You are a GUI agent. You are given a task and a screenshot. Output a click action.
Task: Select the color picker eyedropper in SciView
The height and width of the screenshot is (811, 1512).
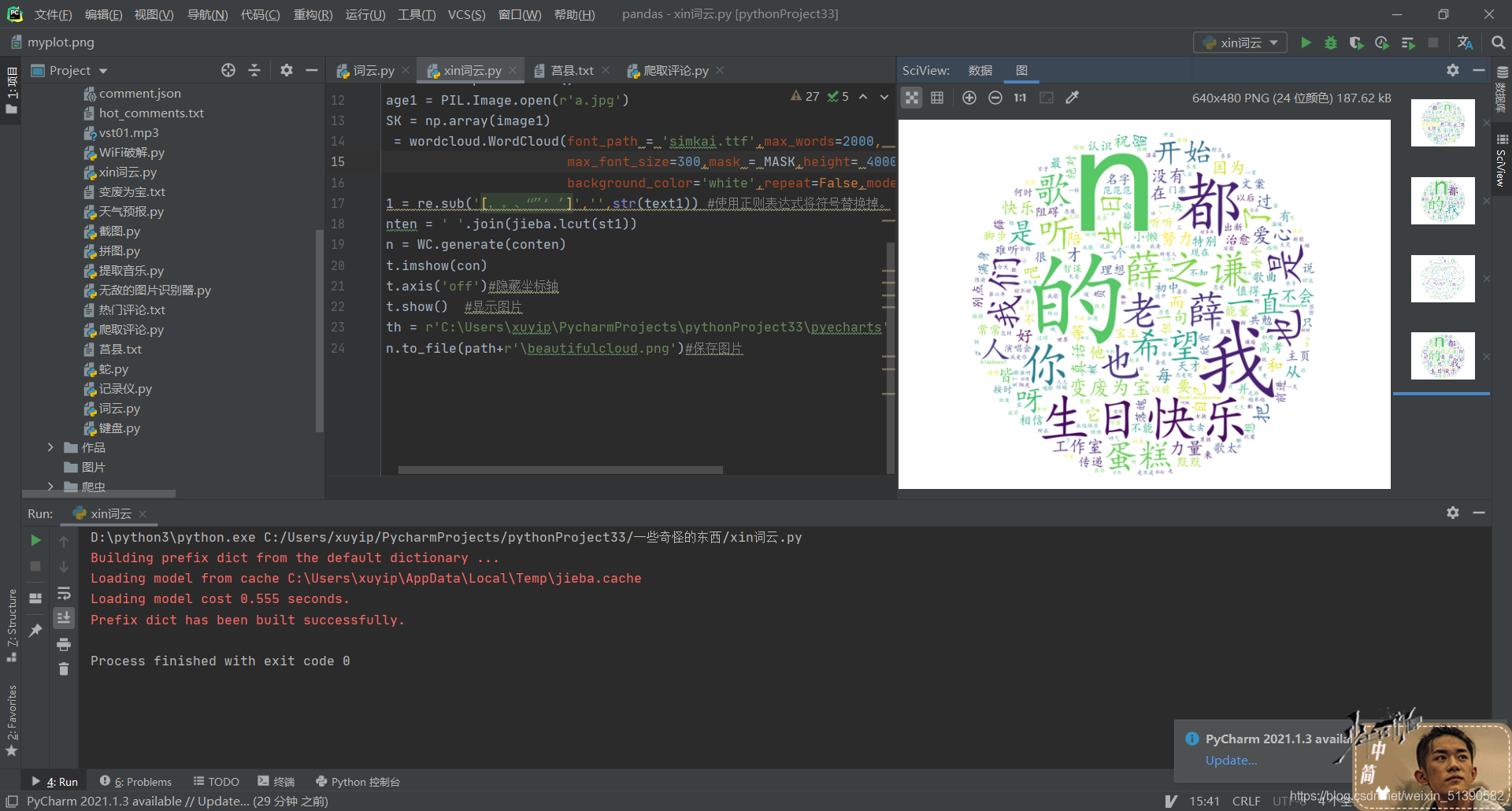pos(1072,98)
